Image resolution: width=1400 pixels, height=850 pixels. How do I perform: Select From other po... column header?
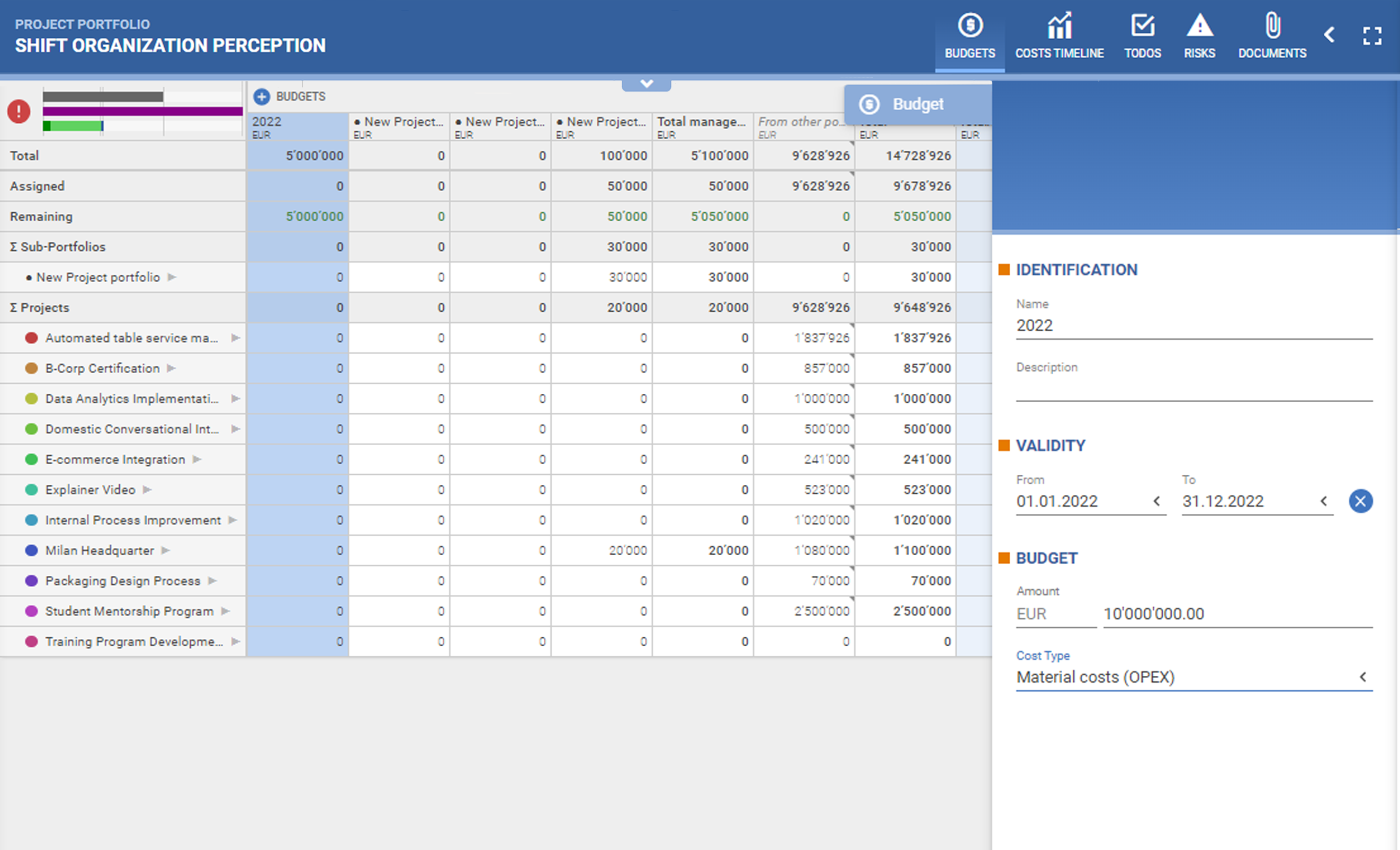point(803,127)
